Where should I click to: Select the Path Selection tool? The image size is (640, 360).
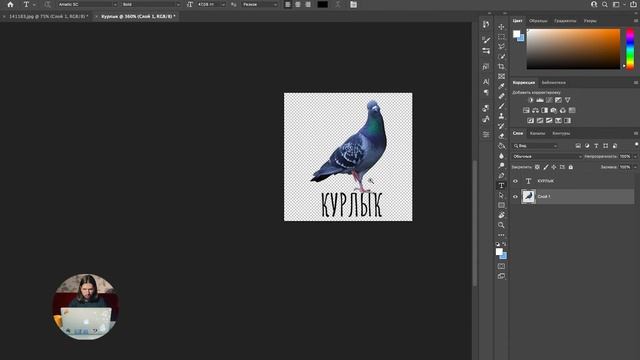click(x=501, y=196)
